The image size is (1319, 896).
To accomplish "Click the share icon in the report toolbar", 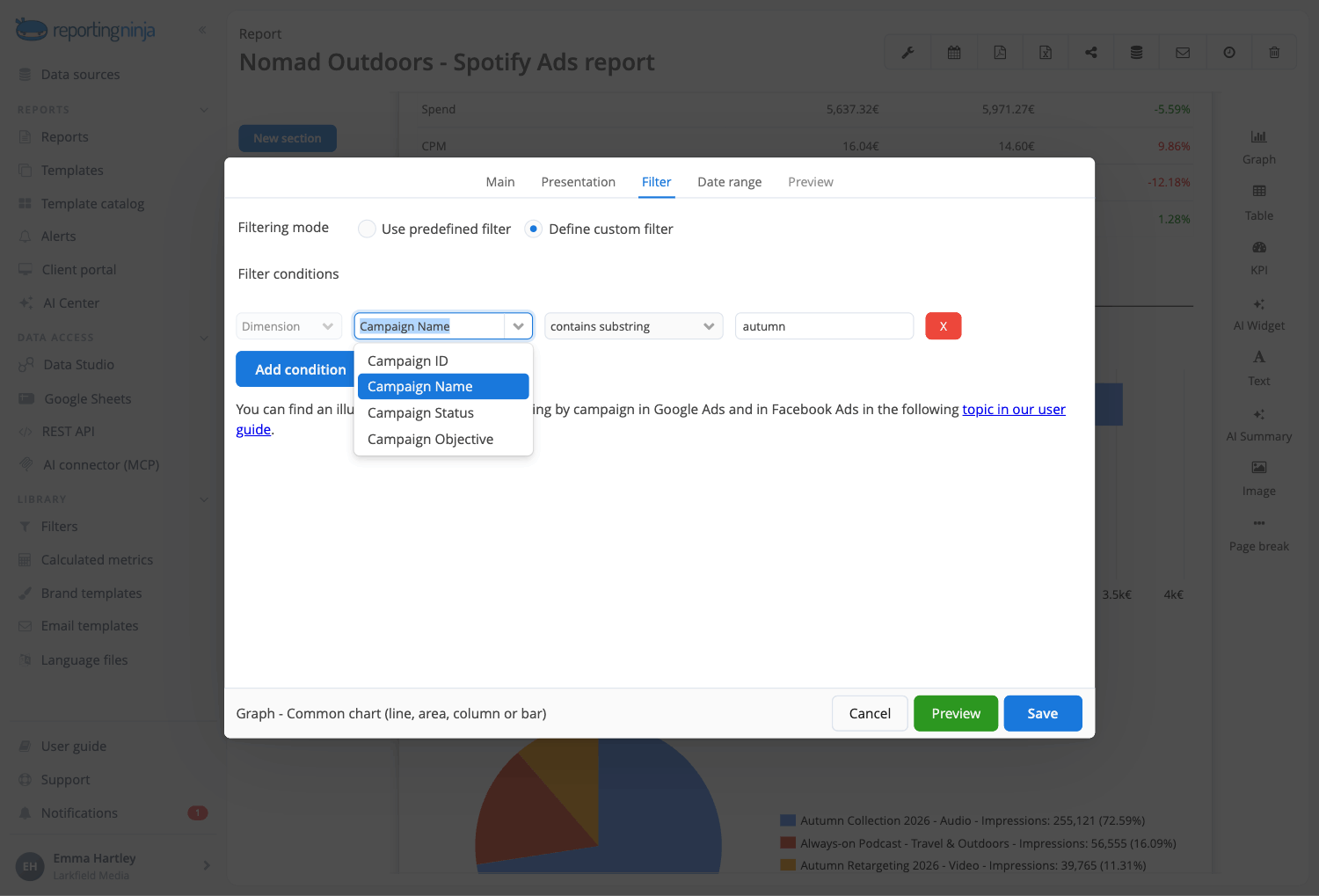I will click(1091, 53).
